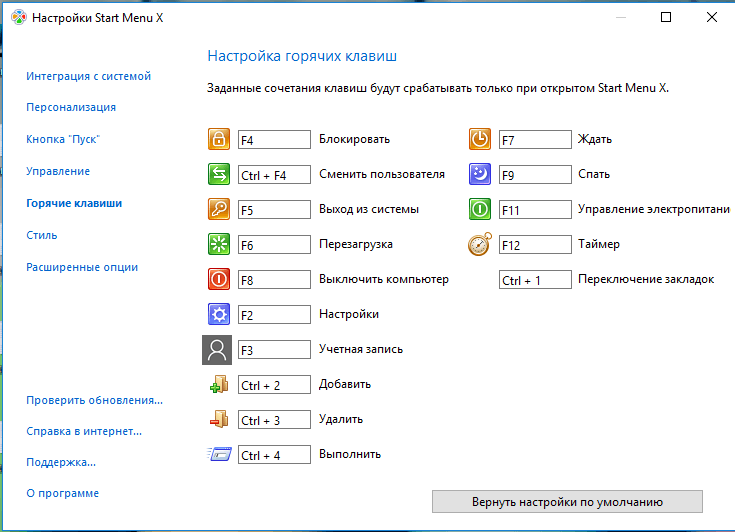Click the green Сменить пользователя arrows icon
The image size is (735, 532).
coord(219,175)
